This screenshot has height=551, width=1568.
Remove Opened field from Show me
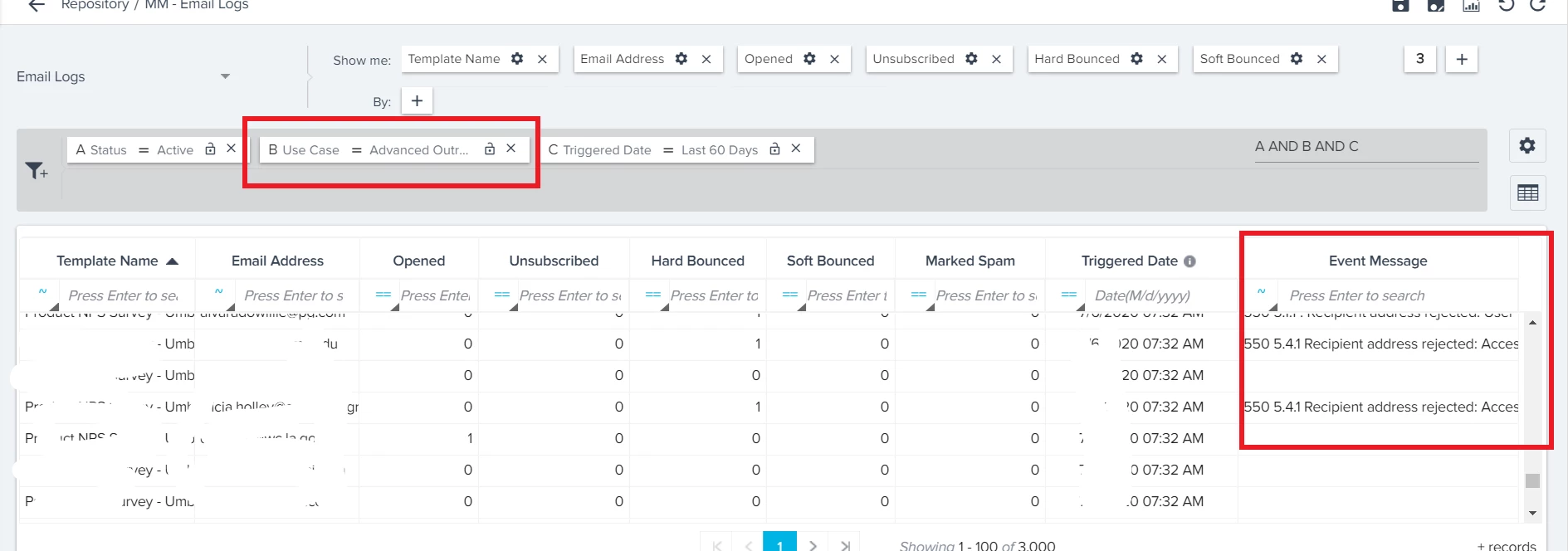(835, 59)
